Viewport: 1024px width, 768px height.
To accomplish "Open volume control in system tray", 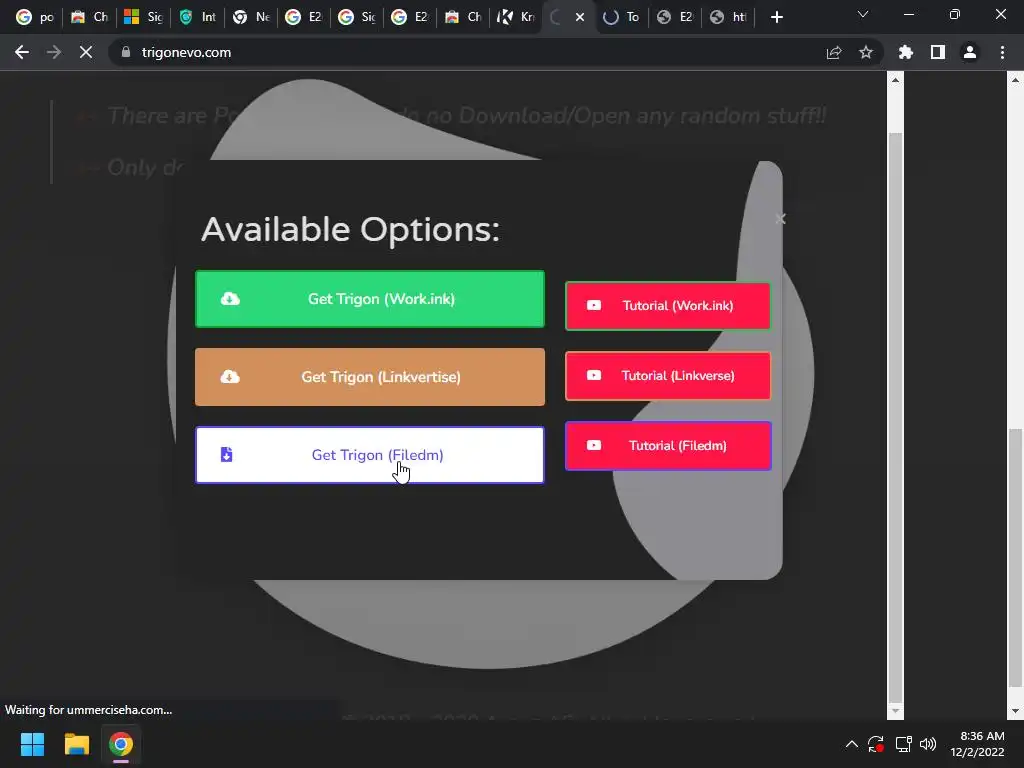I will point(928,744).
